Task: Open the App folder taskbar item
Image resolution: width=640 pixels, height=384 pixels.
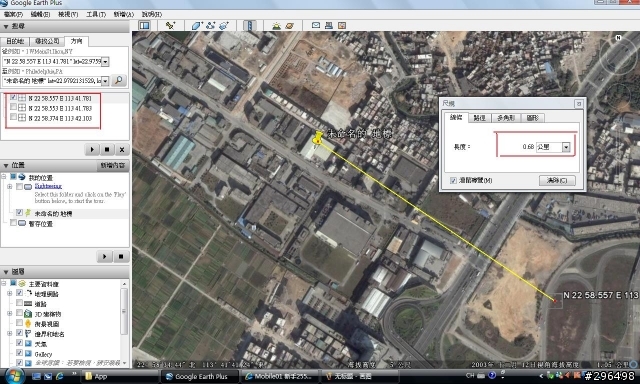Action: click(119, 376)
